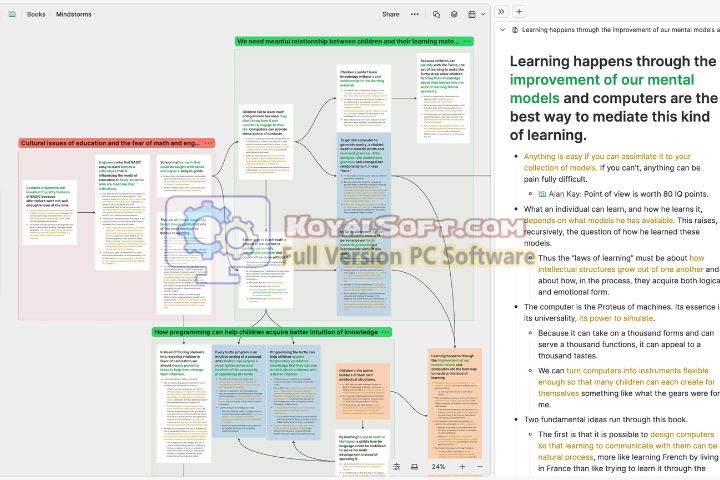720x480 pixels.
Task: Click 'Two fundamental ideas run through this book' bullet
Action: pos(606,419)
